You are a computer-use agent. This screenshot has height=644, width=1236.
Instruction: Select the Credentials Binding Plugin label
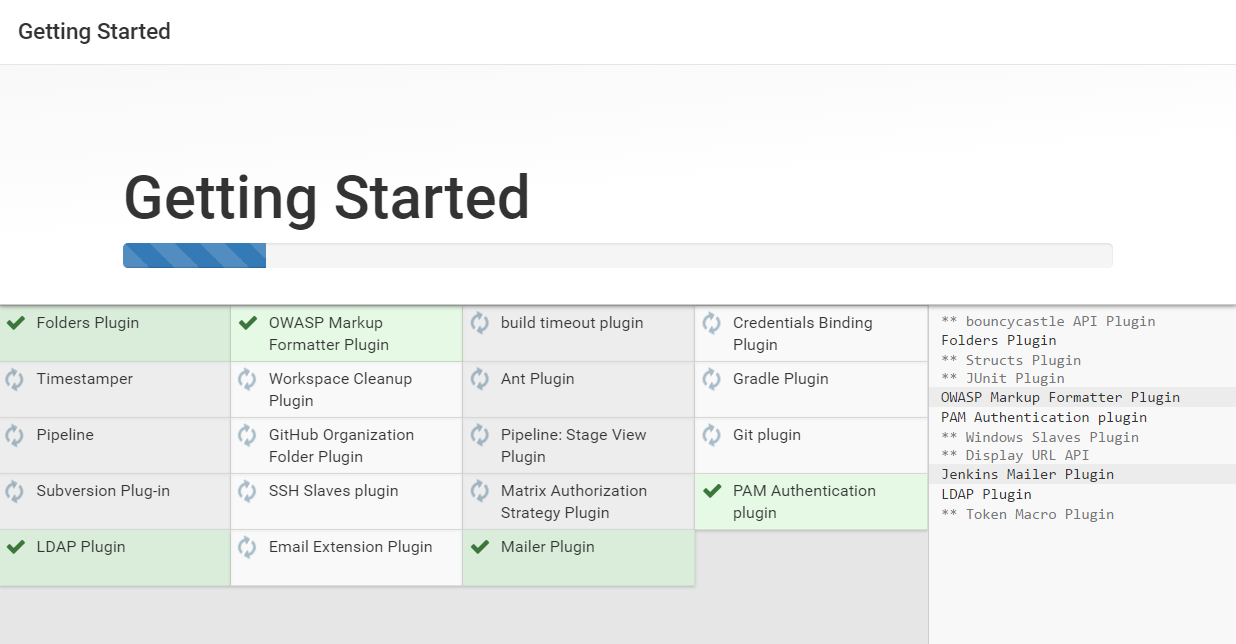click(x=803, y=334)
